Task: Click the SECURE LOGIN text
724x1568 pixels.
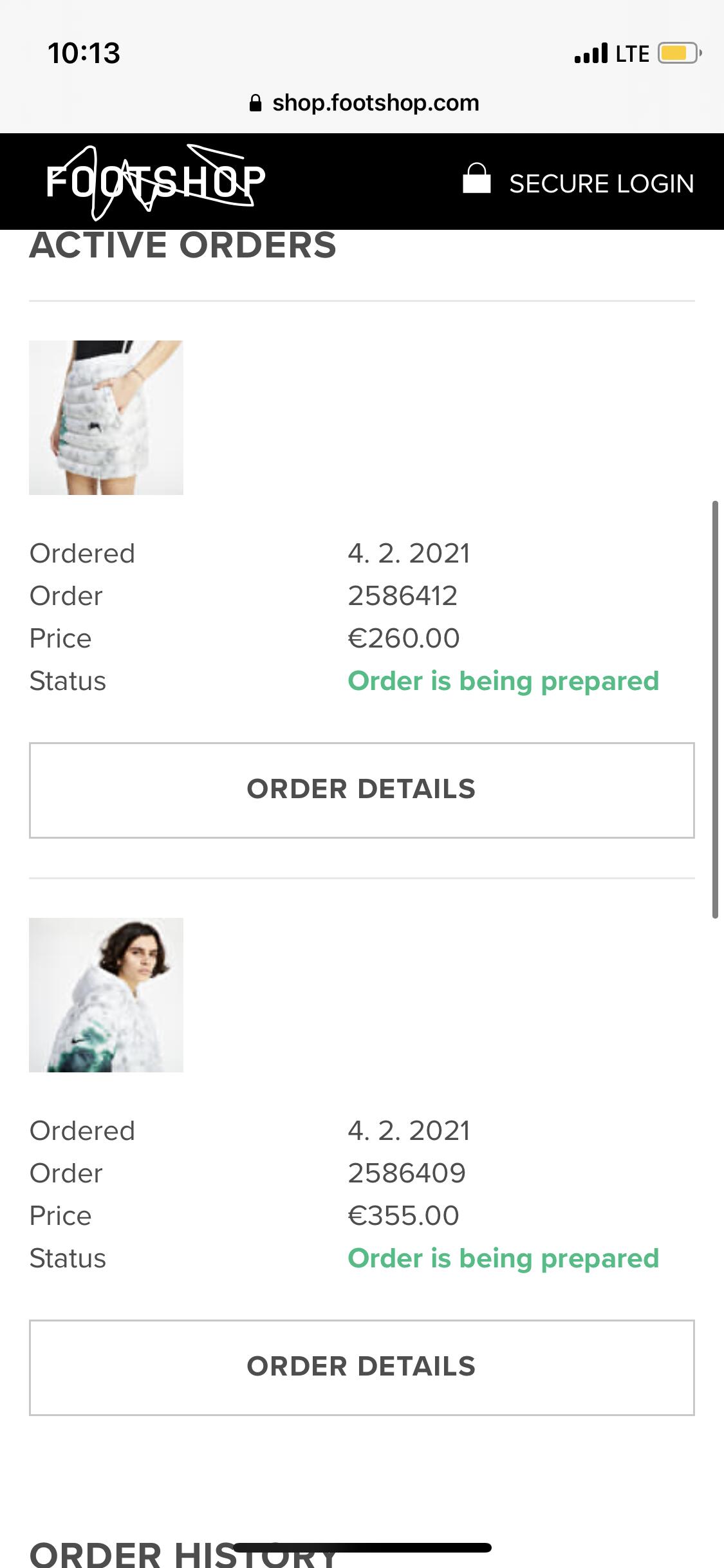Action: (601, 184)
